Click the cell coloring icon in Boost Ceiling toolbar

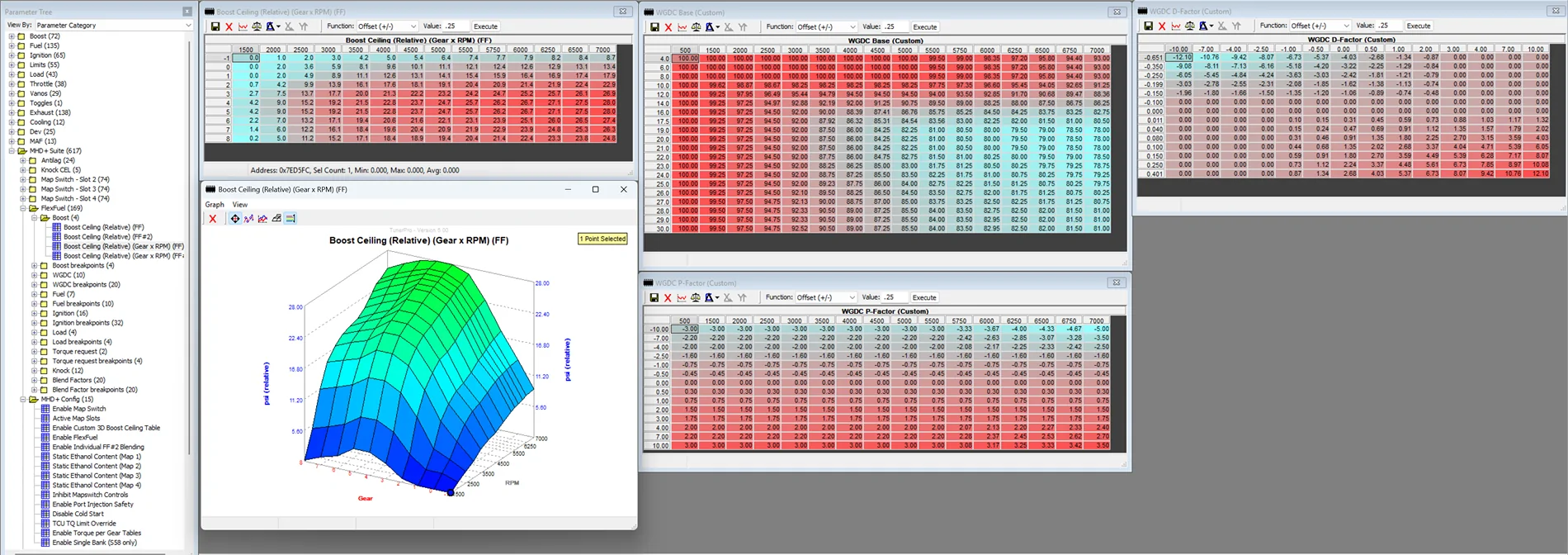click(x=270, y=26)
